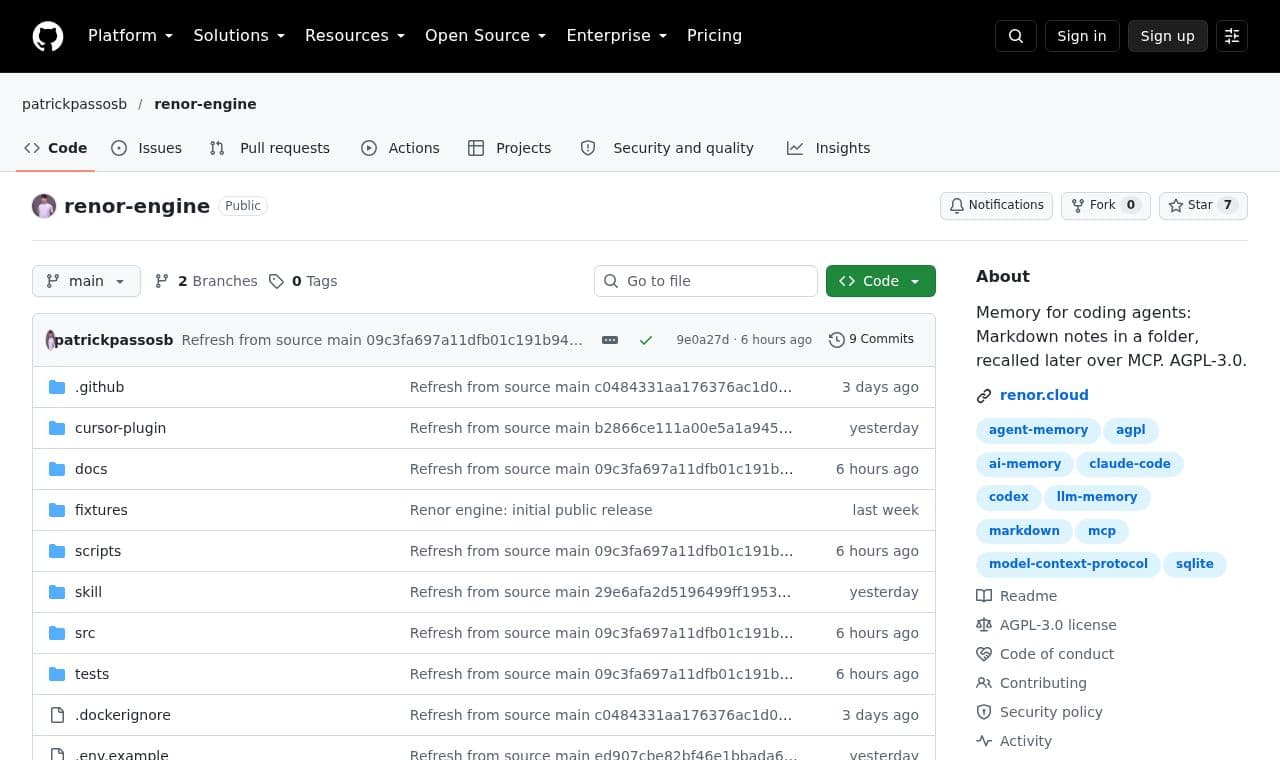
Task: Open the src folder row
Action: click(x=484, y=633)
